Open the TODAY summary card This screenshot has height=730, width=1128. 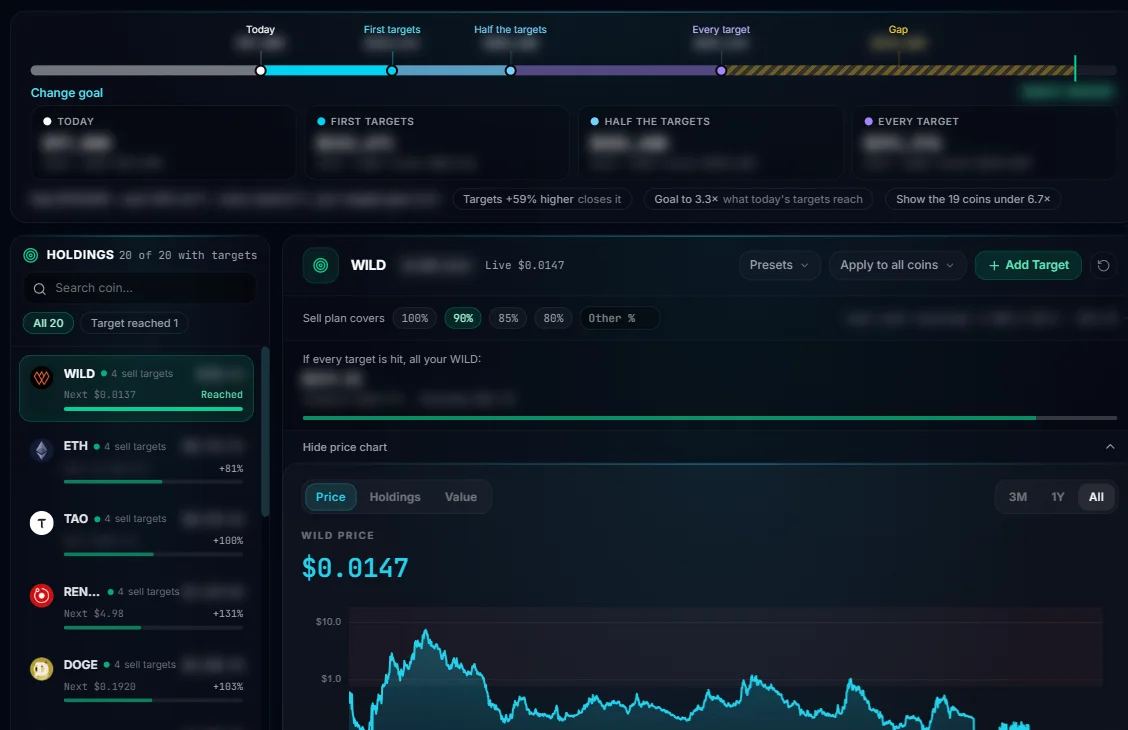click(x=163, y=142)
